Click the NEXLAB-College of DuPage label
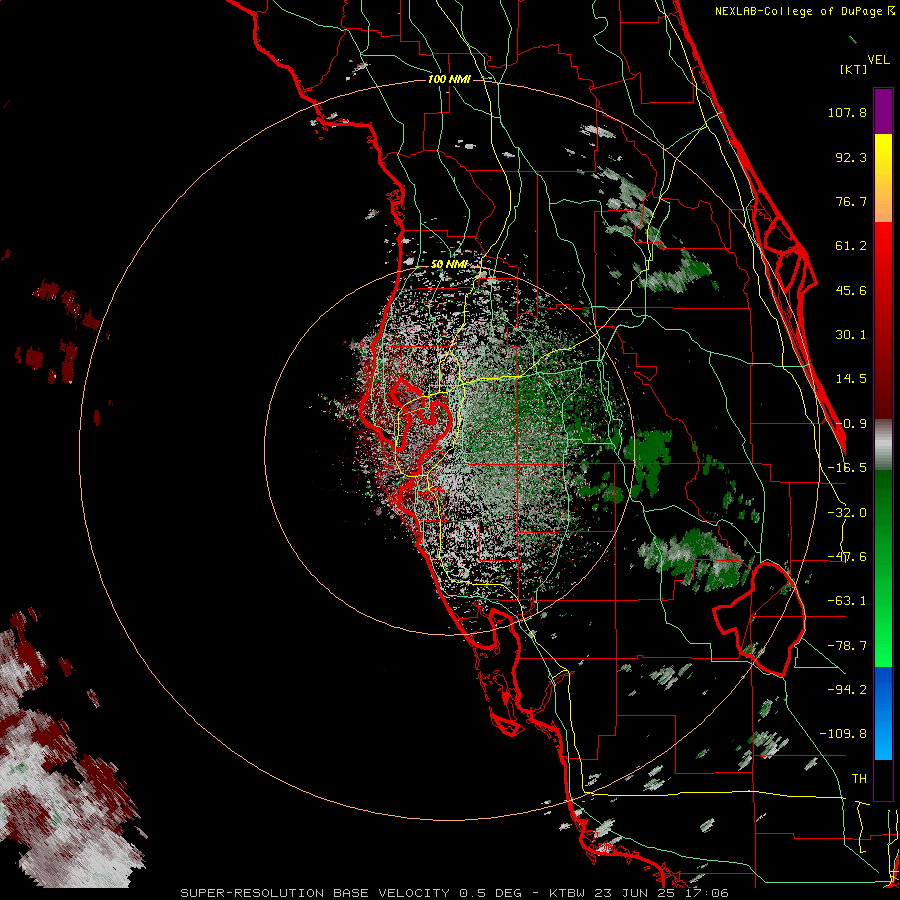 click(804, 11)
